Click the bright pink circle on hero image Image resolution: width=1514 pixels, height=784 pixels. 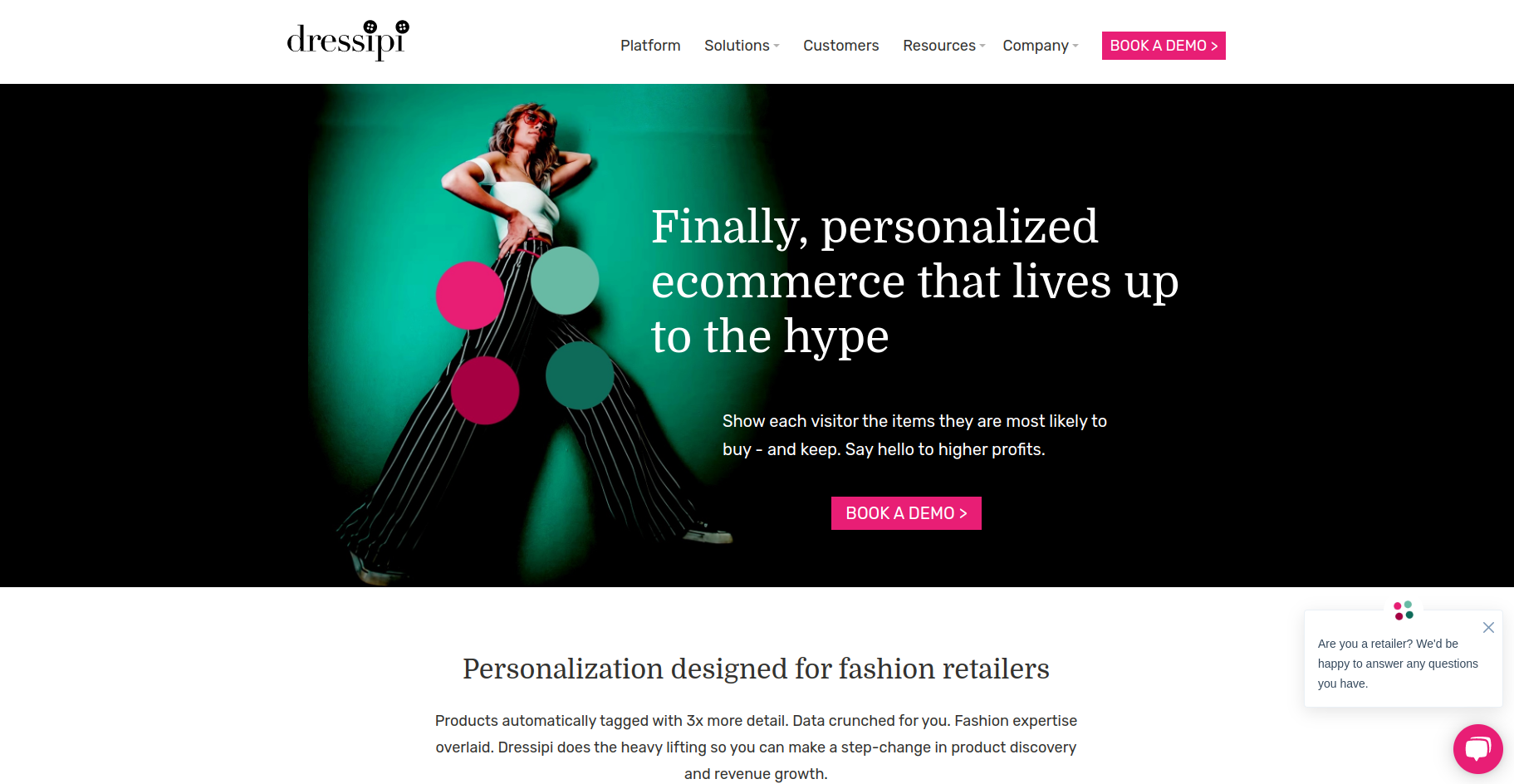click(470, 296)
